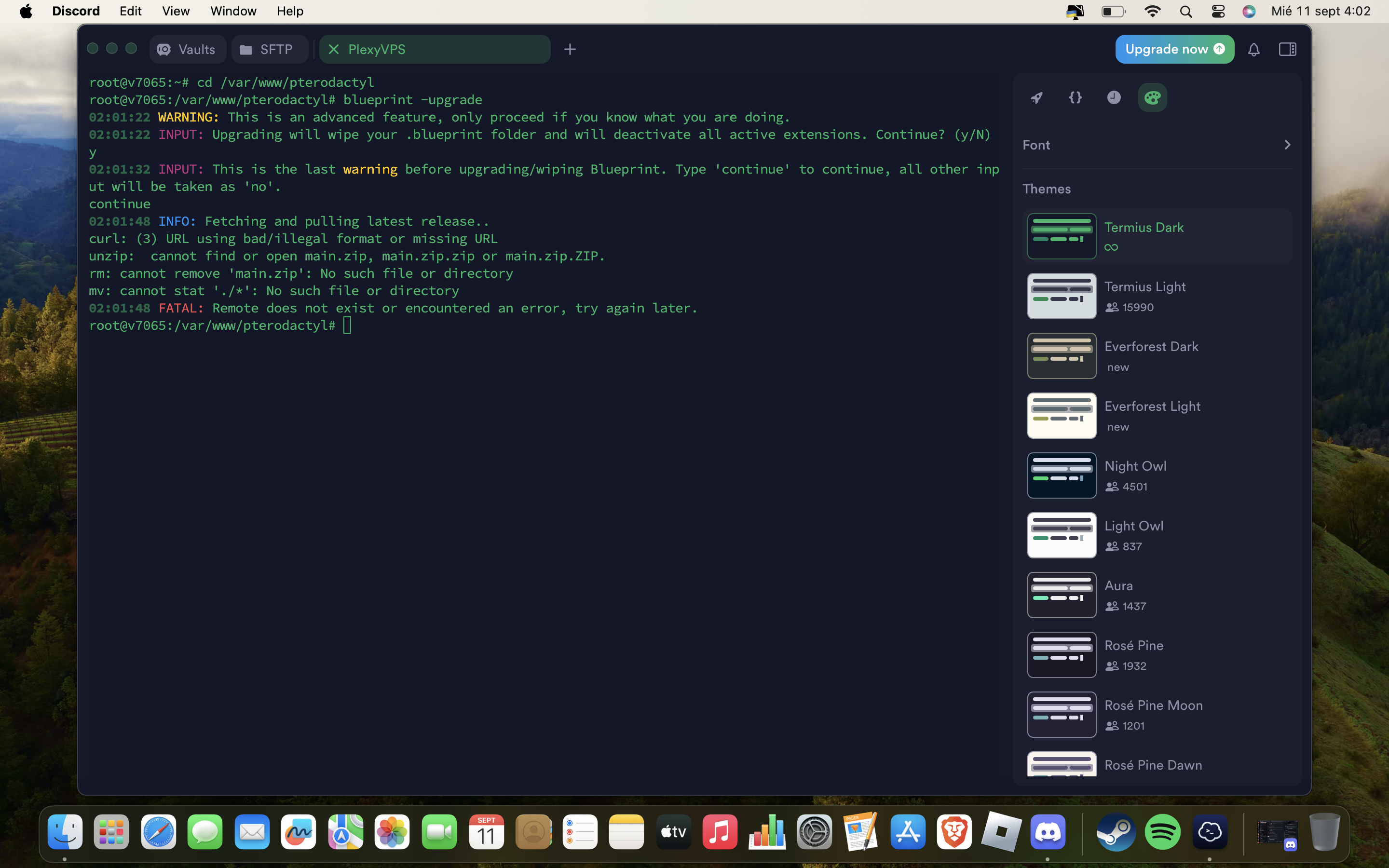This screenshot has height=868, width=1389.
Task: Switch to the SFTP tab
Action: tap(270, 49)
